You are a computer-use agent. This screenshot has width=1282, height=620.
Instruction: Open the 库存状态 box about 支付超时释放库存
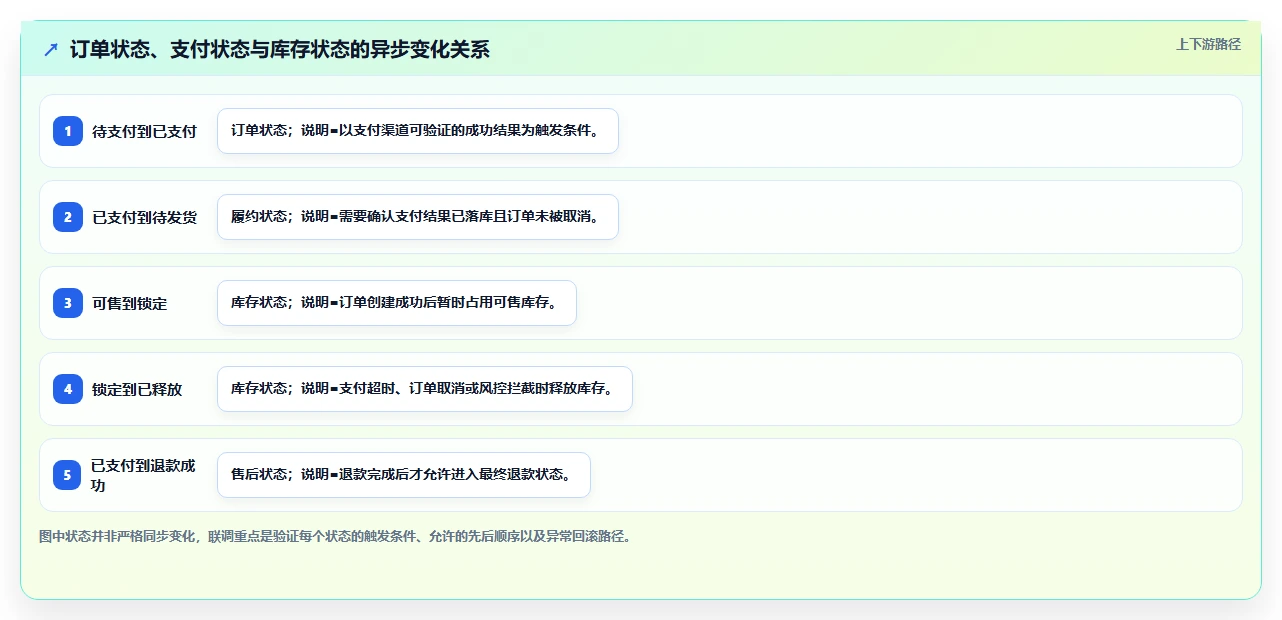(425, 389)
